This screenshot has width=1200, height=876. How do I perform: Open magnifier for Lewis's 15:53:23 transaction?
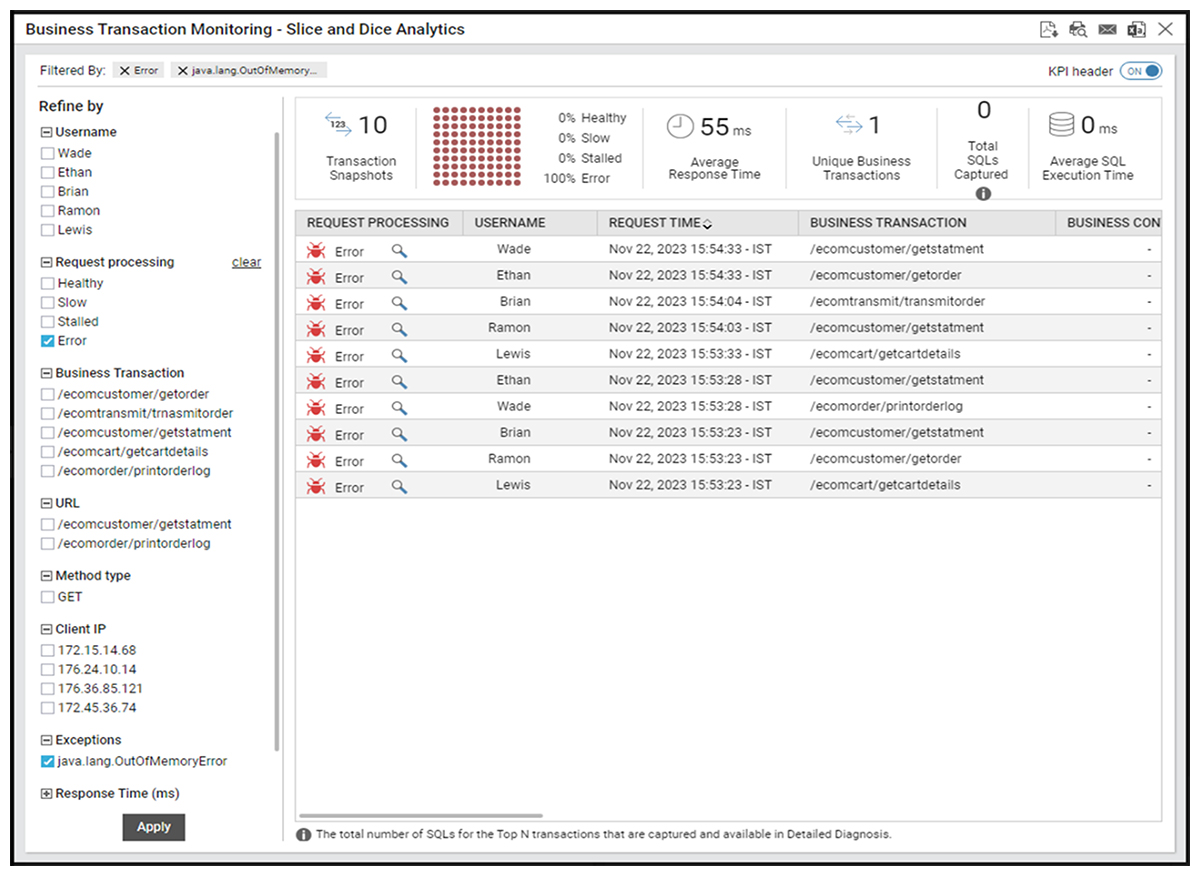399,487
